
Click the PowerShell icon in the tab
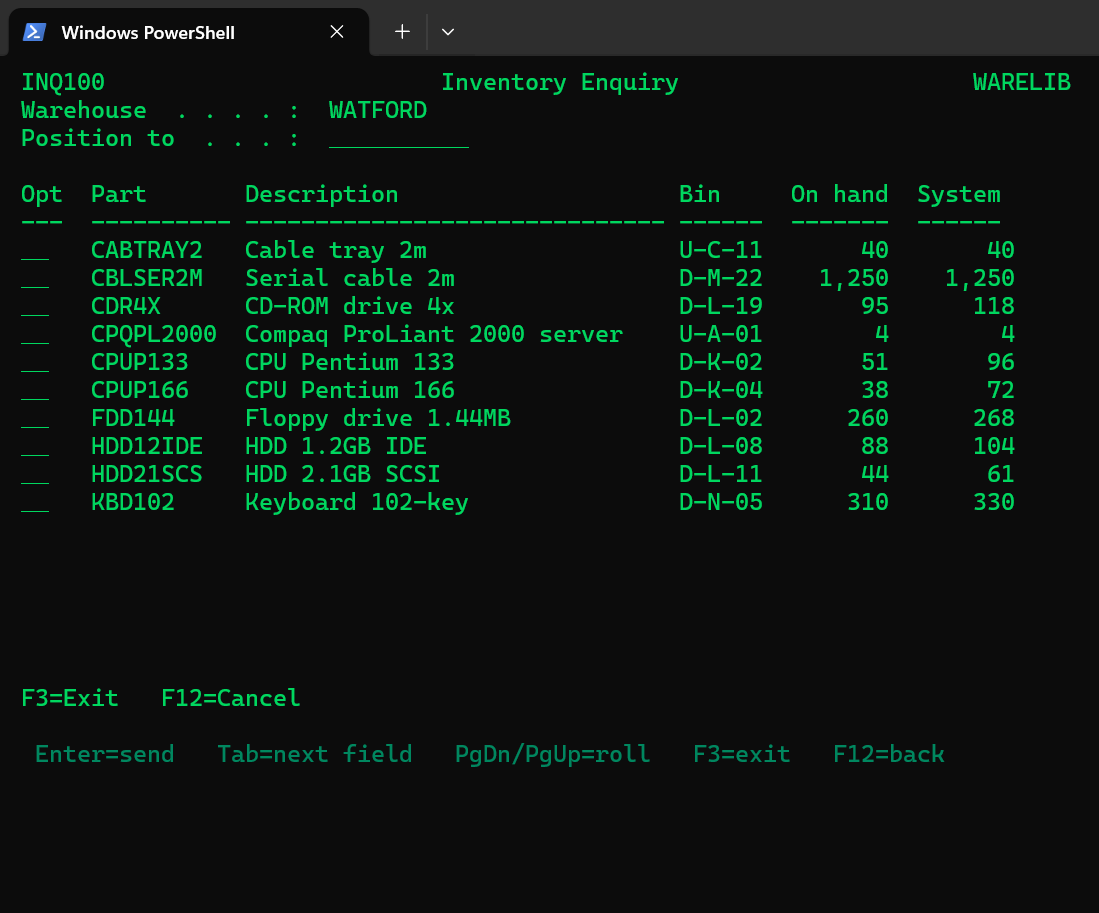click(x=34, y=32)
